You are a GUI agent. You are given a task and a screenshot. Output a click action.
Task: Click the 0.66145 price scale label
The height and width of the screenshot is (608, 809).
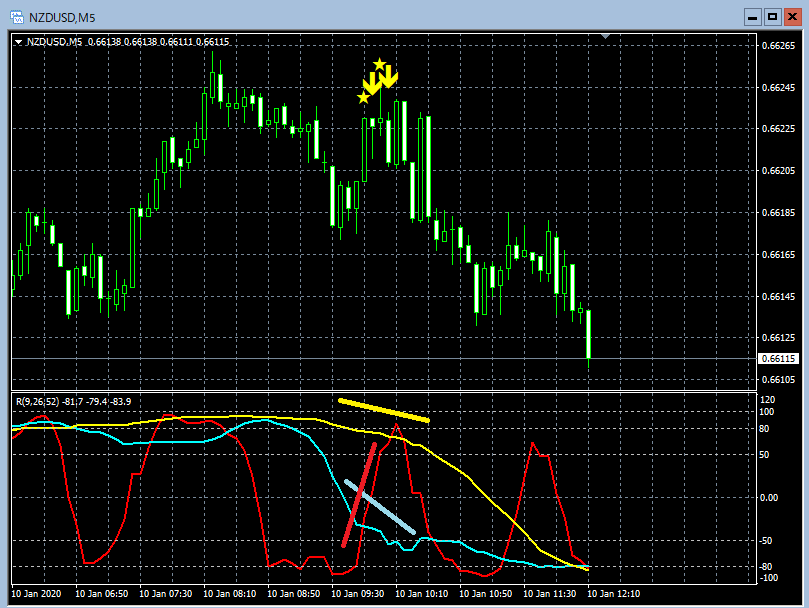pyautogui.click(x=779, y=296)
